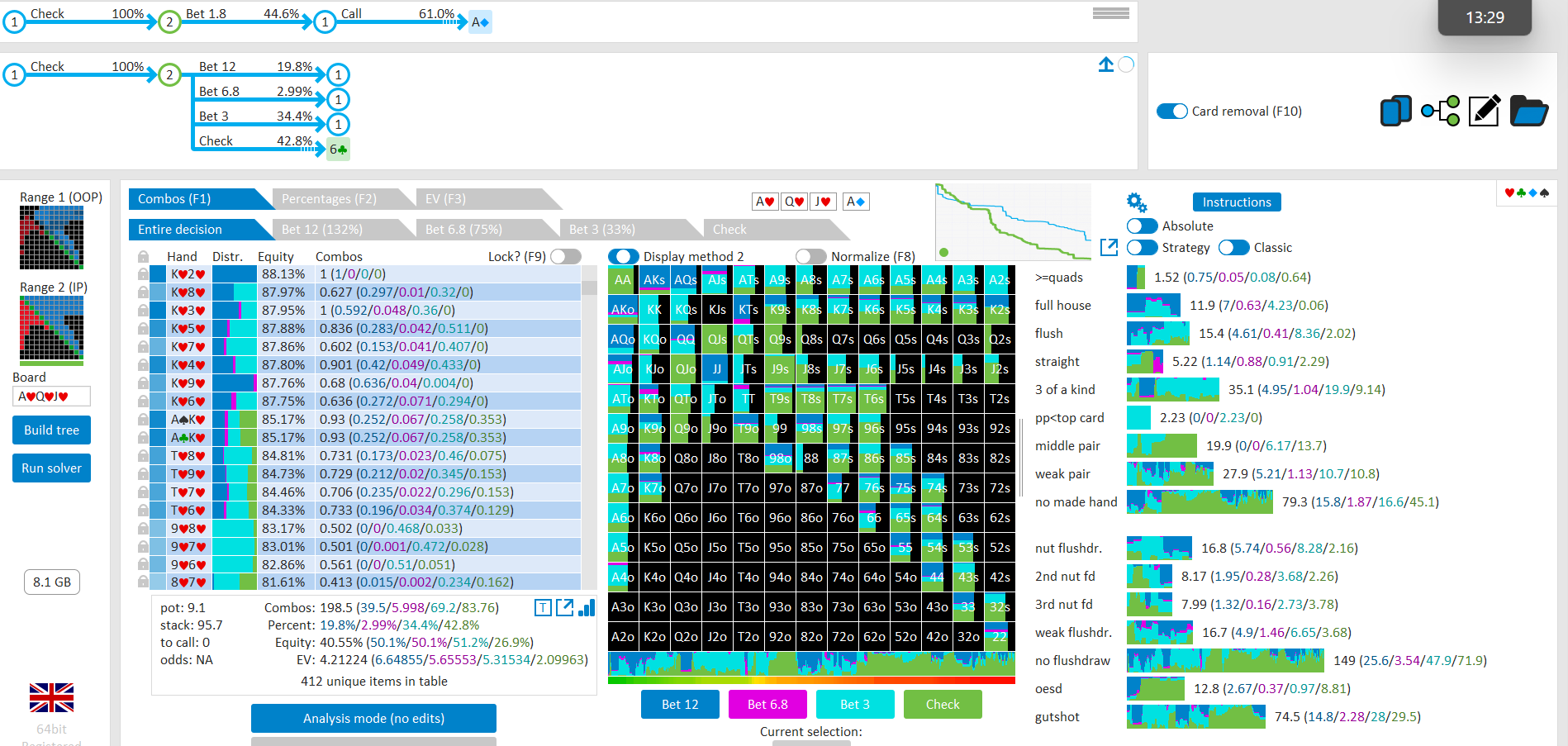This screenshot has height=746, width=1568.
Task: Click the J♥ board card
Action: 823,202
